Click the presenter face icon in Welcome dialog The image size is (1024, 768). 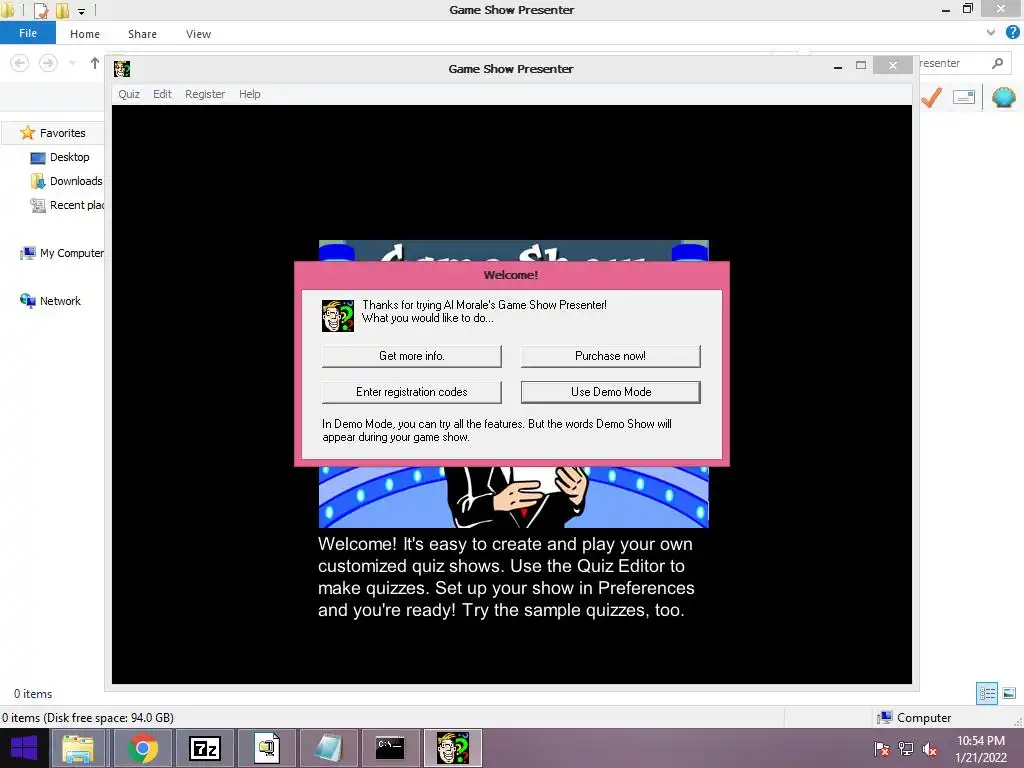click(x=338, y=315)
